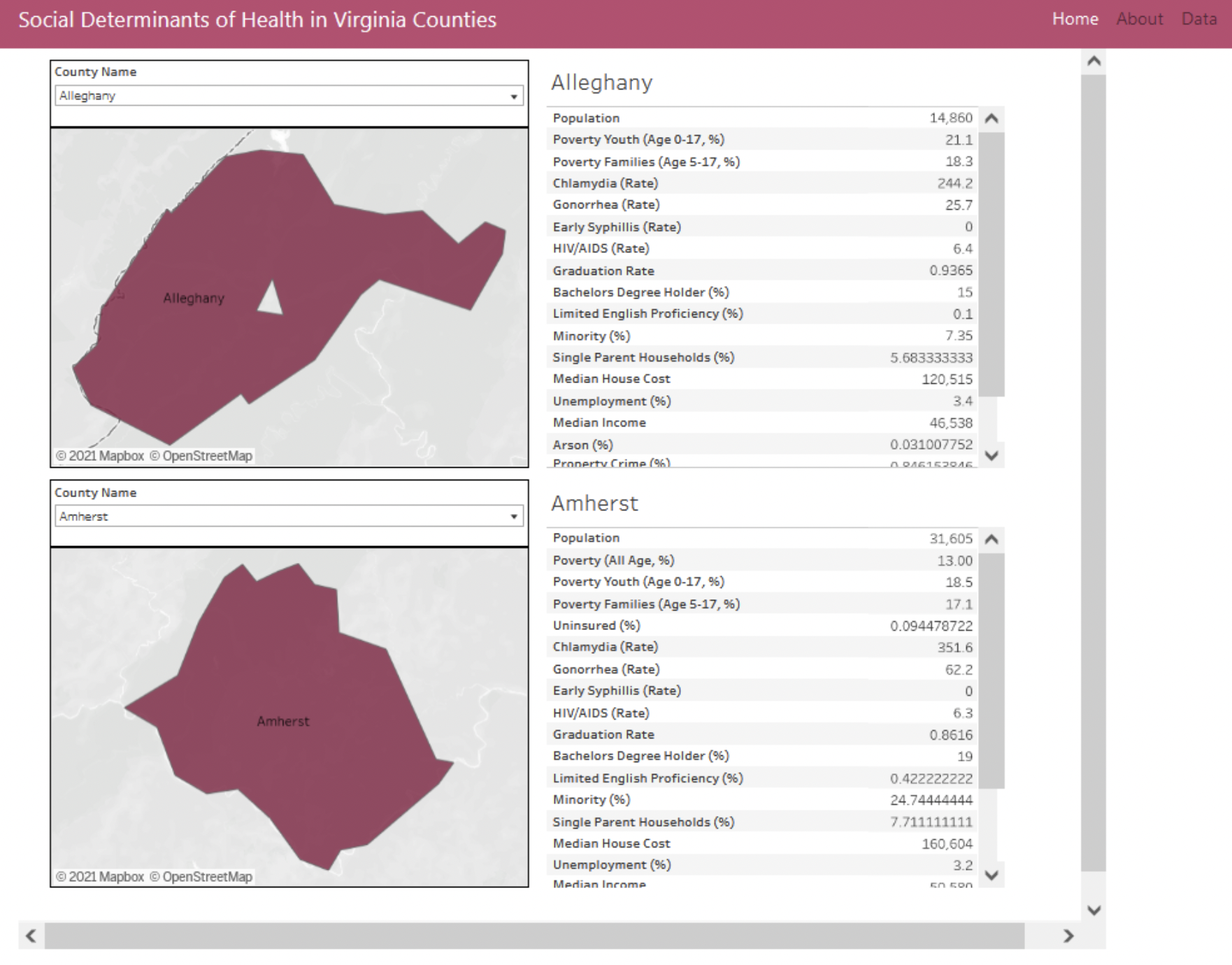Image resolution: width=1232 pixels, height=965 pixels.
Task: Click the dashboard title in header
Action: click(257, 20)
